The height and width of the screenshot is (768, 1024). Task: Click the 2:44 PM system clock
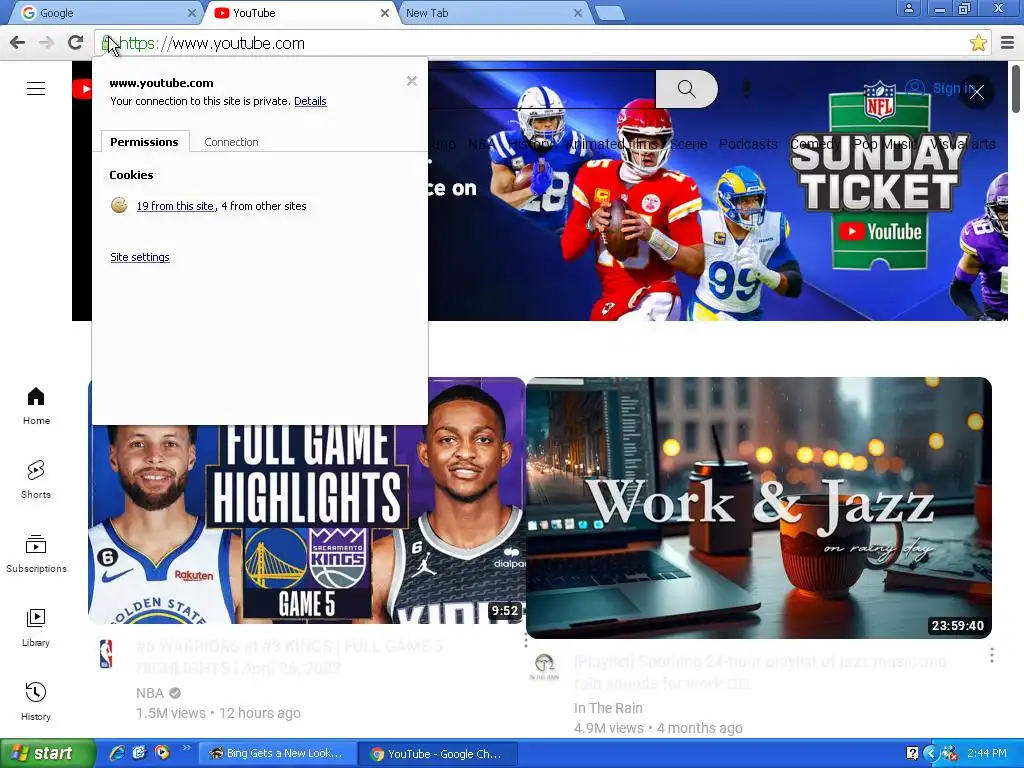[987, 754]
